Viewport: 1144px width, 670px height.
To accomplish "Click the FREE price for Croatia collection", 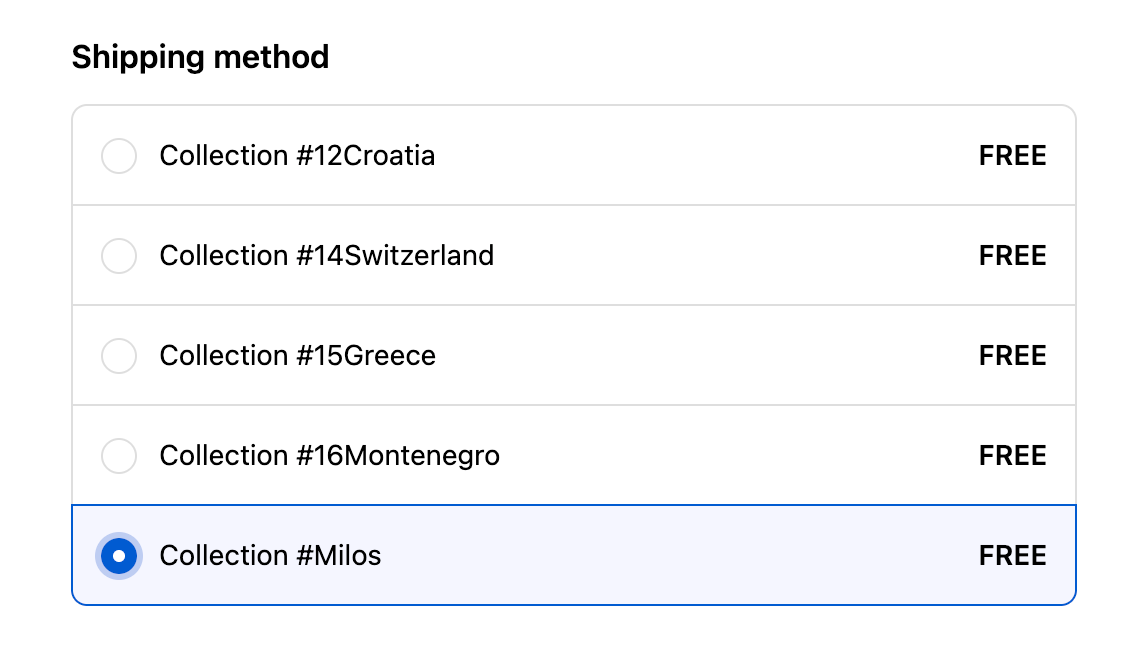I will tap(1012, 156).
